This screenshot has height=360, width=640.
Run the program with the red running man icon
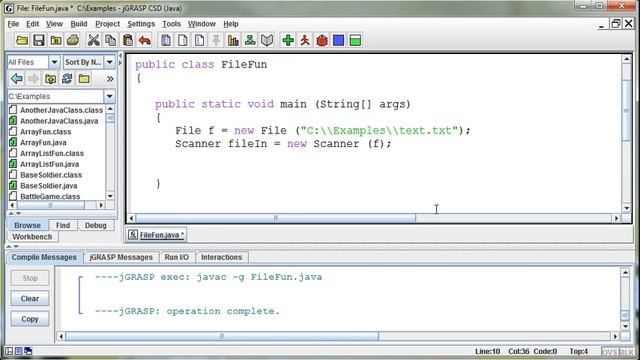click(305, 40)
